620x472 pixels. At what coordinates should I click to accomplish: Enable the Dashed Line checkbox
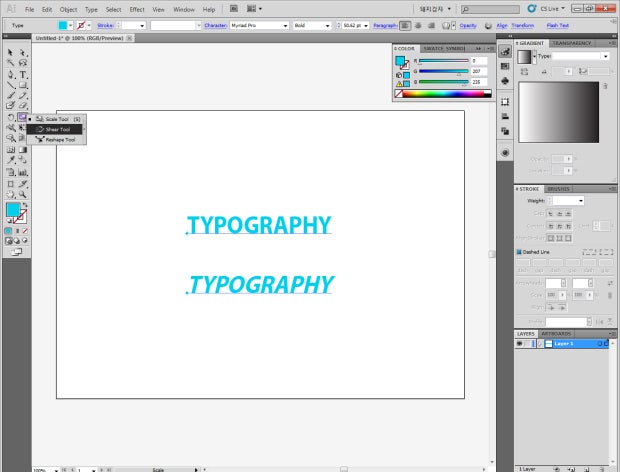coord(519,252)
